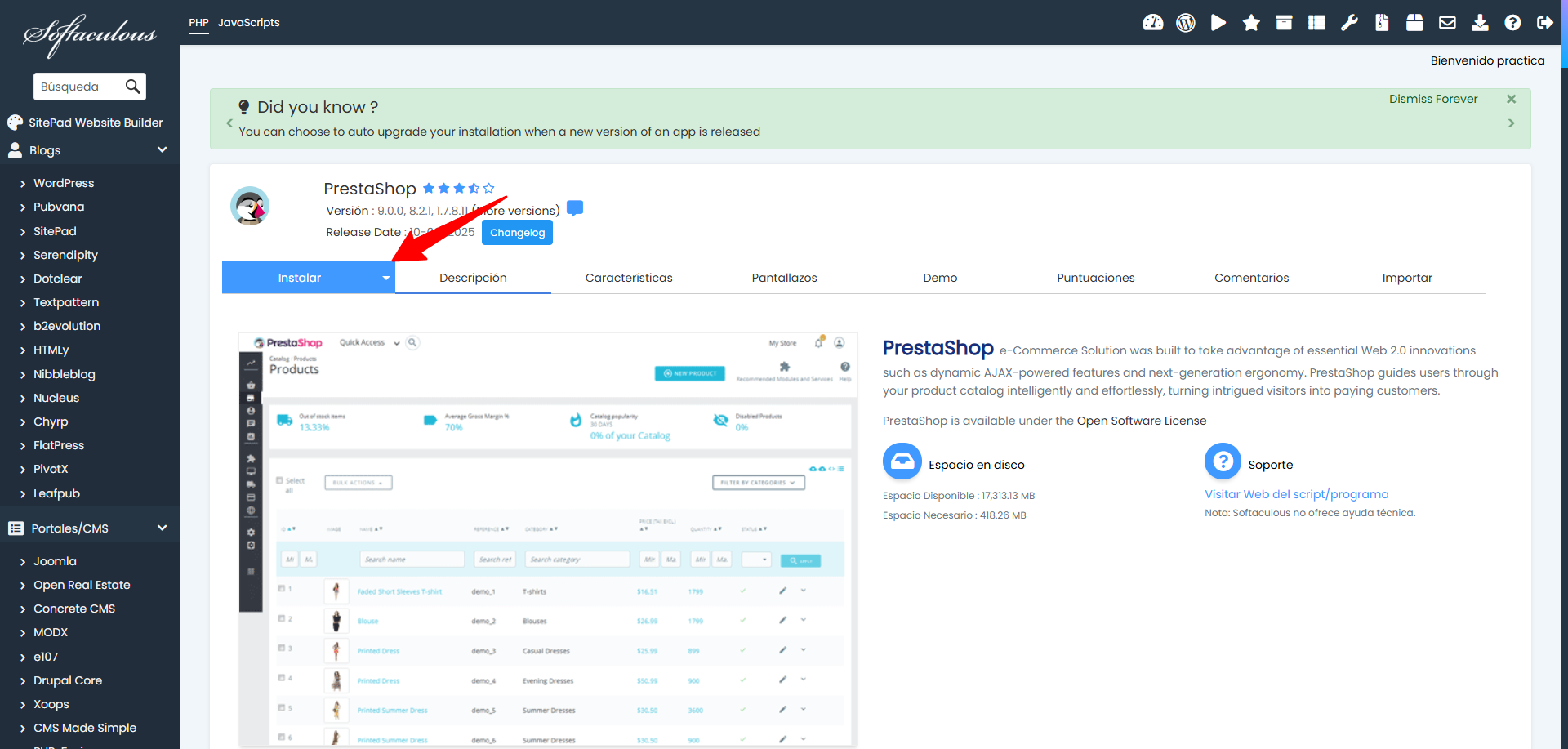Open the Instalar dropdown arrow
This screenshot has width=1568, height=749.
(x=385, y=279)
